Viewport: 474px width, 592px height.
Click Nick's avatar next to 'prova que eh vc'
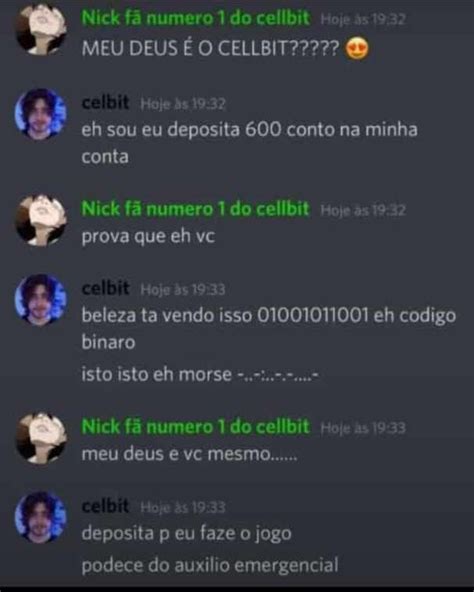point(40,220)
